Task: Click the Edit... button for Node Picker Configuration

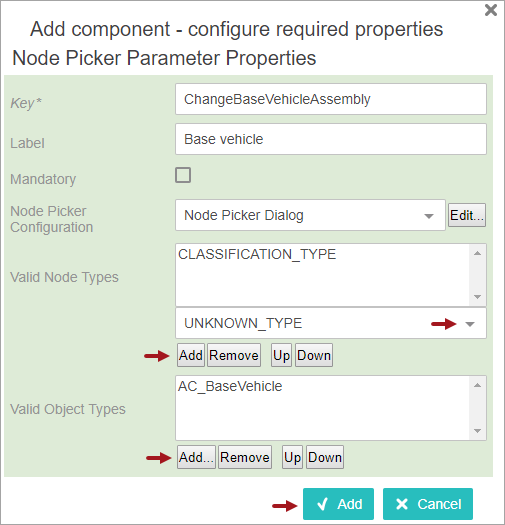Action: tap(467, 215)
